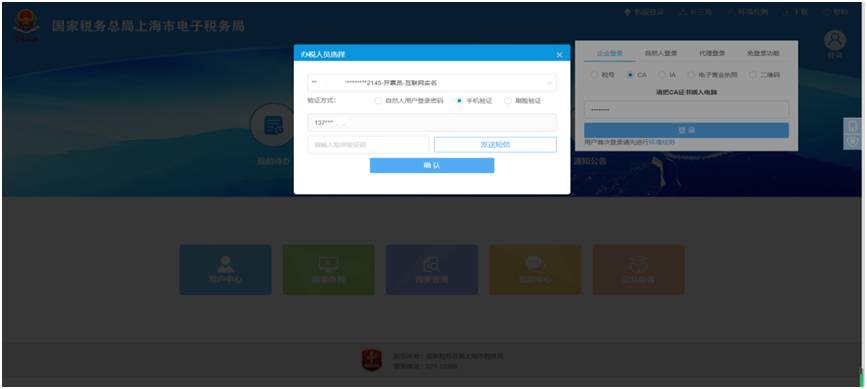The width and height of the screenshot is (867, 389).
Task: Click the 登录 user avatar icon
Action: pos(835,41)
